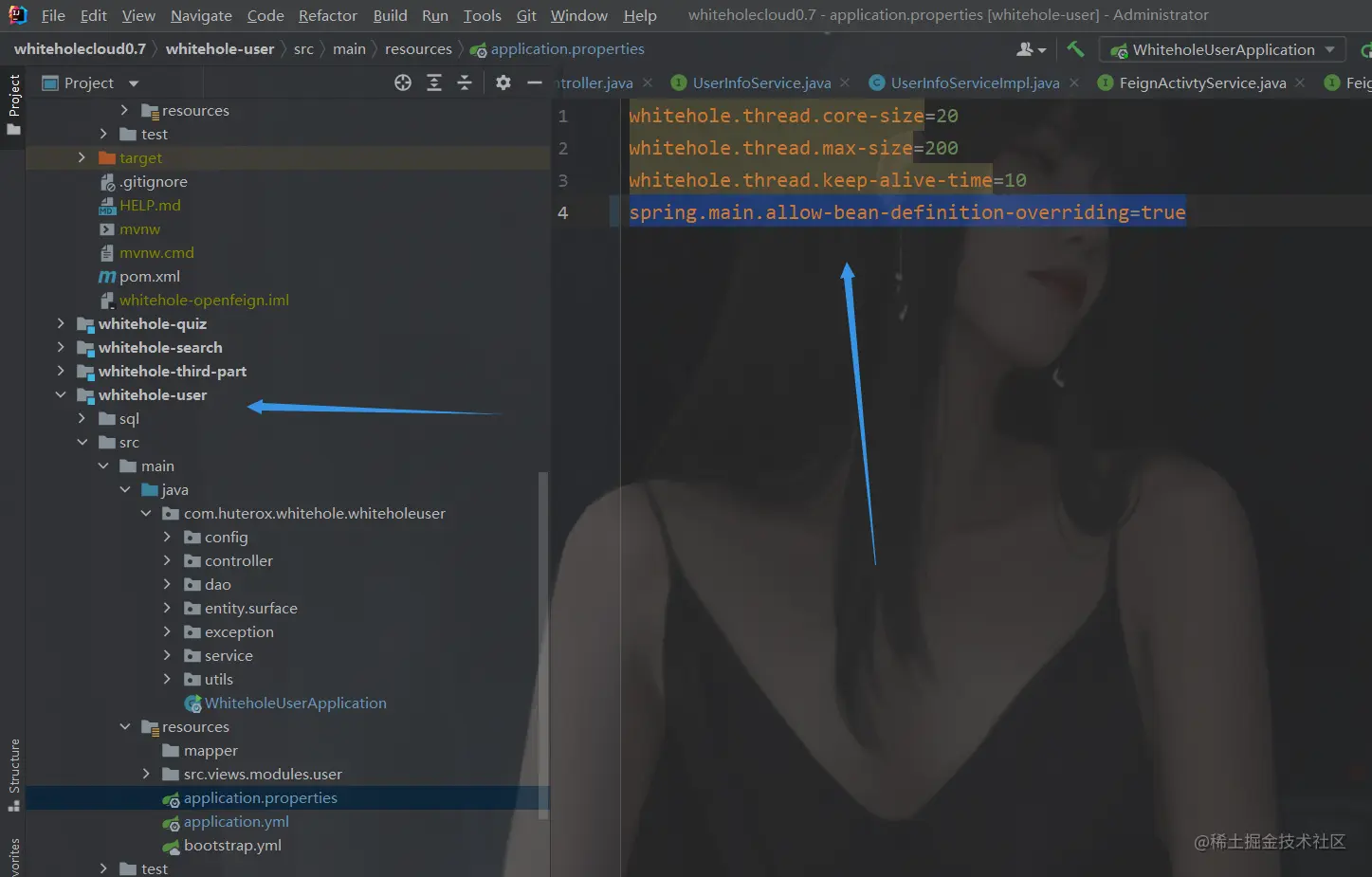Expand the whitehole-search module
The width and height of the screenshot is (1372, 877).
61,347
